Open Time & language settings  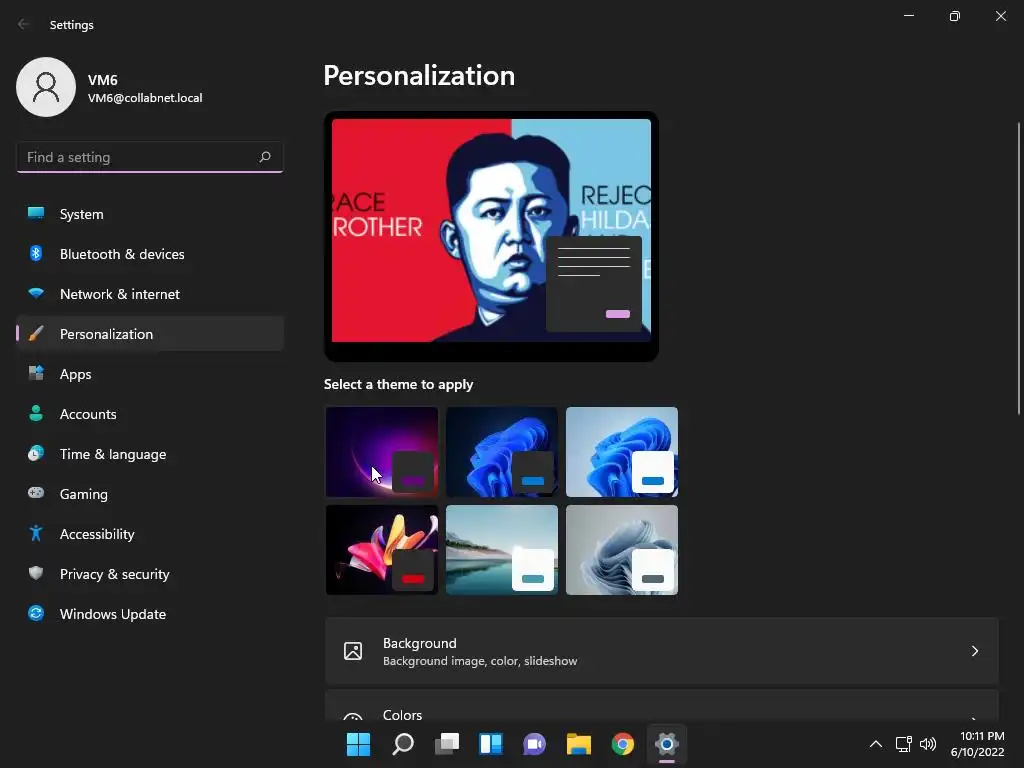pos(150,453)
